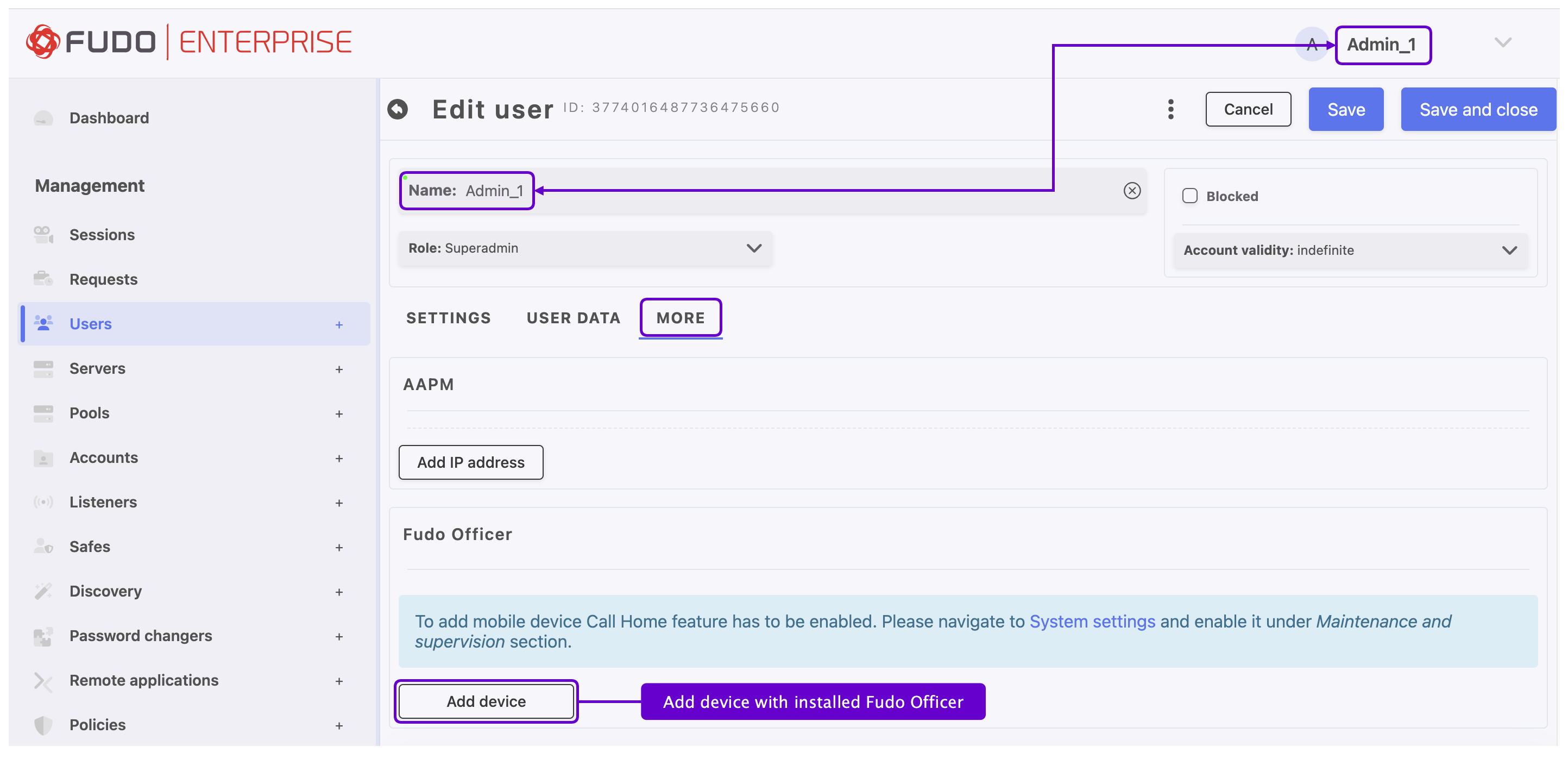Switch to the SETTINGS tab

[449, 318]
